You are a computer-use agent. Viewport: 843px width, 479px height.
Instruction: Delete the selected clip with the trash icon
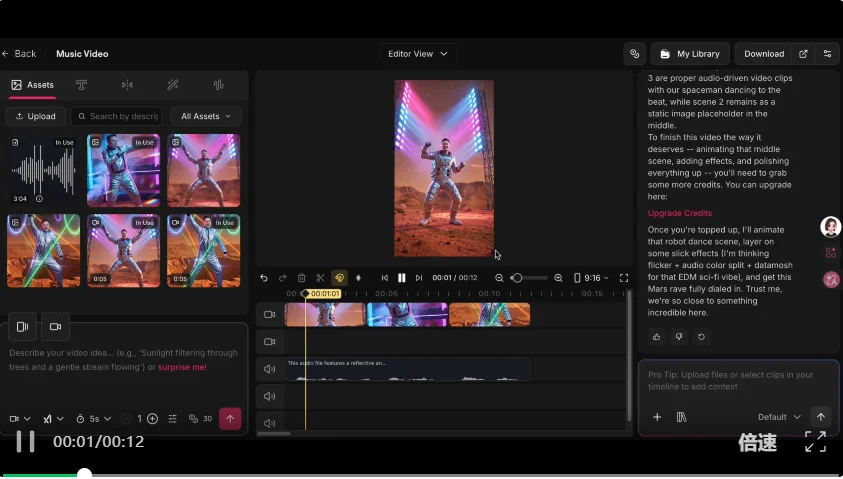301,278
